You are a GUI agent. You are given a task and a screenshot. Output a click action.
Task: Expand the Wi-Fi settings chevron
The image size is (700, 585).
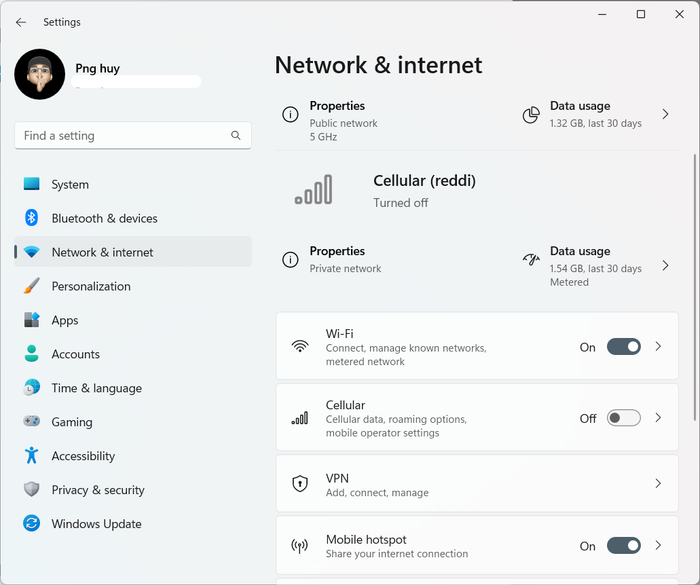(658, 347)
